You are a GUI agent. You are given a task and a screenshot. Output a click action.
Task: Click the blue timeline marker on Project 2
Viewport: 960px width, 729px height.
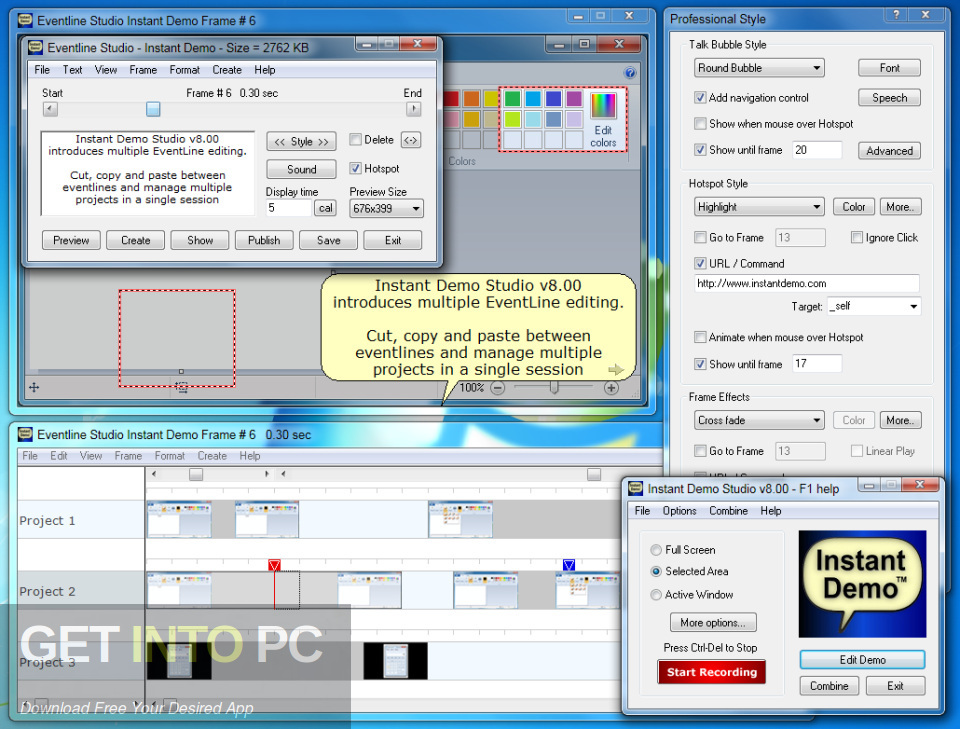(x=569, y=565)
